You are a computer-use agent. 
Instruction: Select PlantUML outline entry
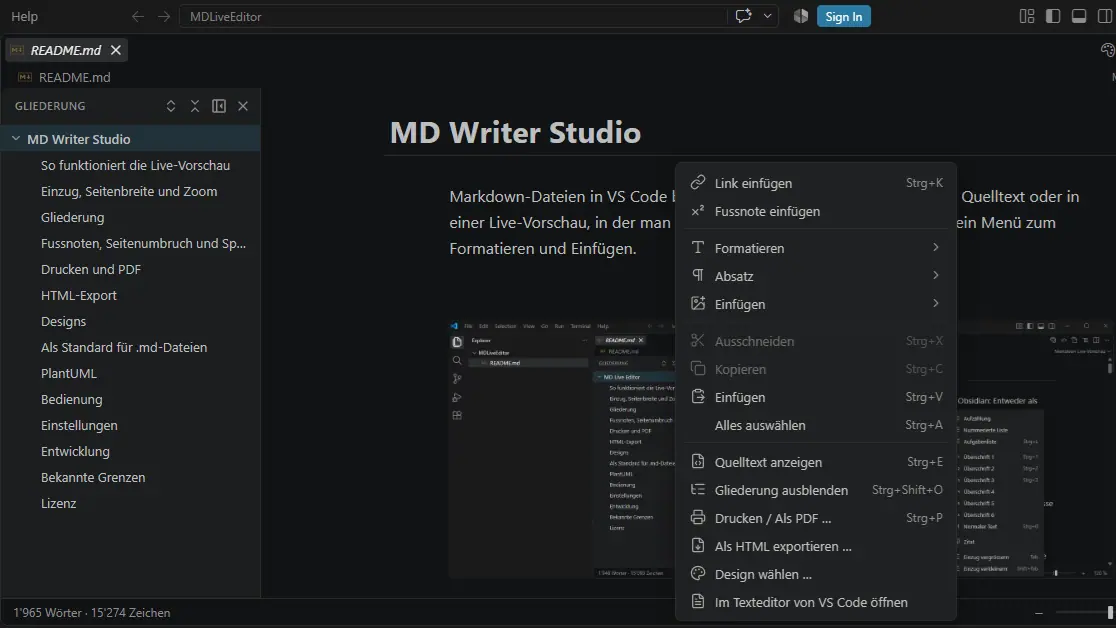(x=68, y=373)
